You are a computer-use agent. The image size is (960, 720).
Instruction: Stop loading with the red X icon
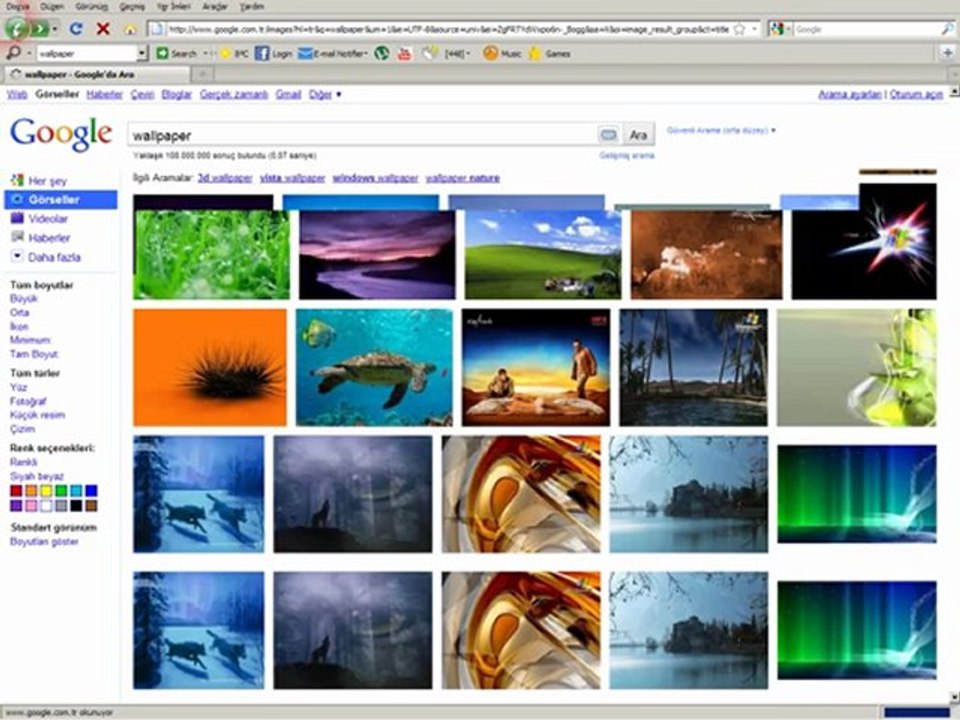tap(103, 28)
